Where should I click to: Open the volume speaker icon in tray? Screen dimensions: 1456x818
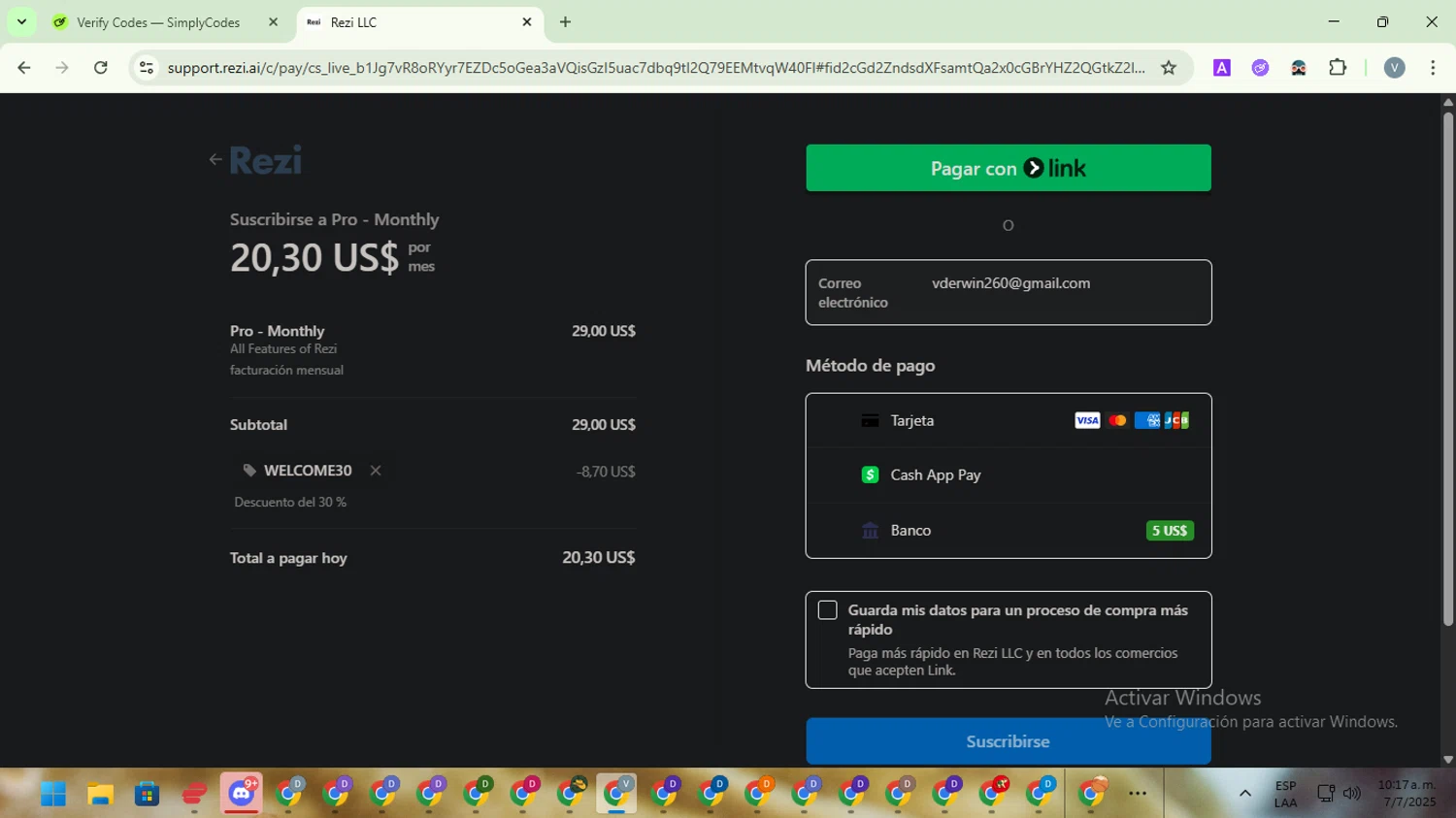tap(1352, 794)
